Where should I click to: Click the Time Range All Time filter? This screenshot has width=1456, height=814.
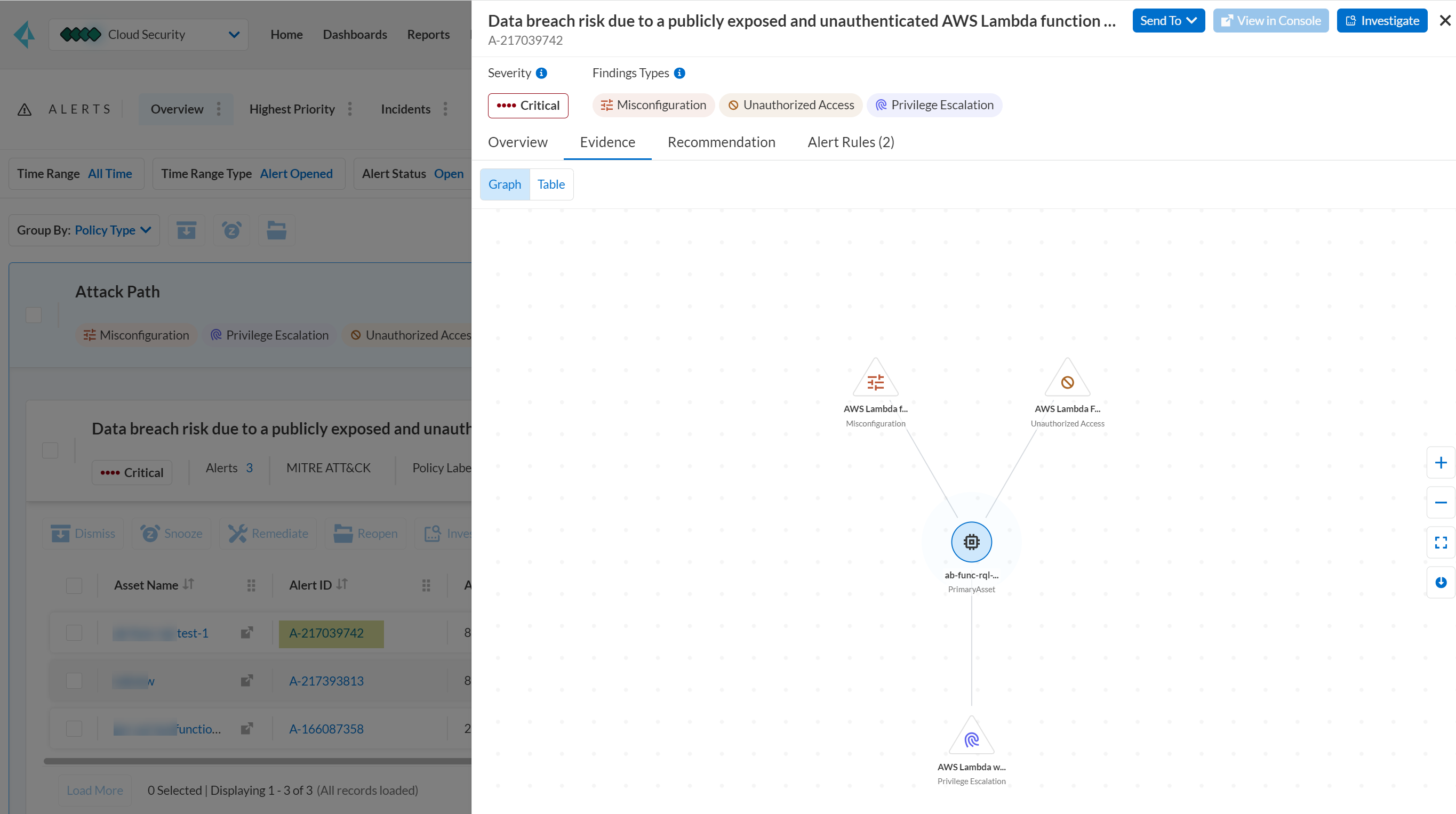click(76, 174)
